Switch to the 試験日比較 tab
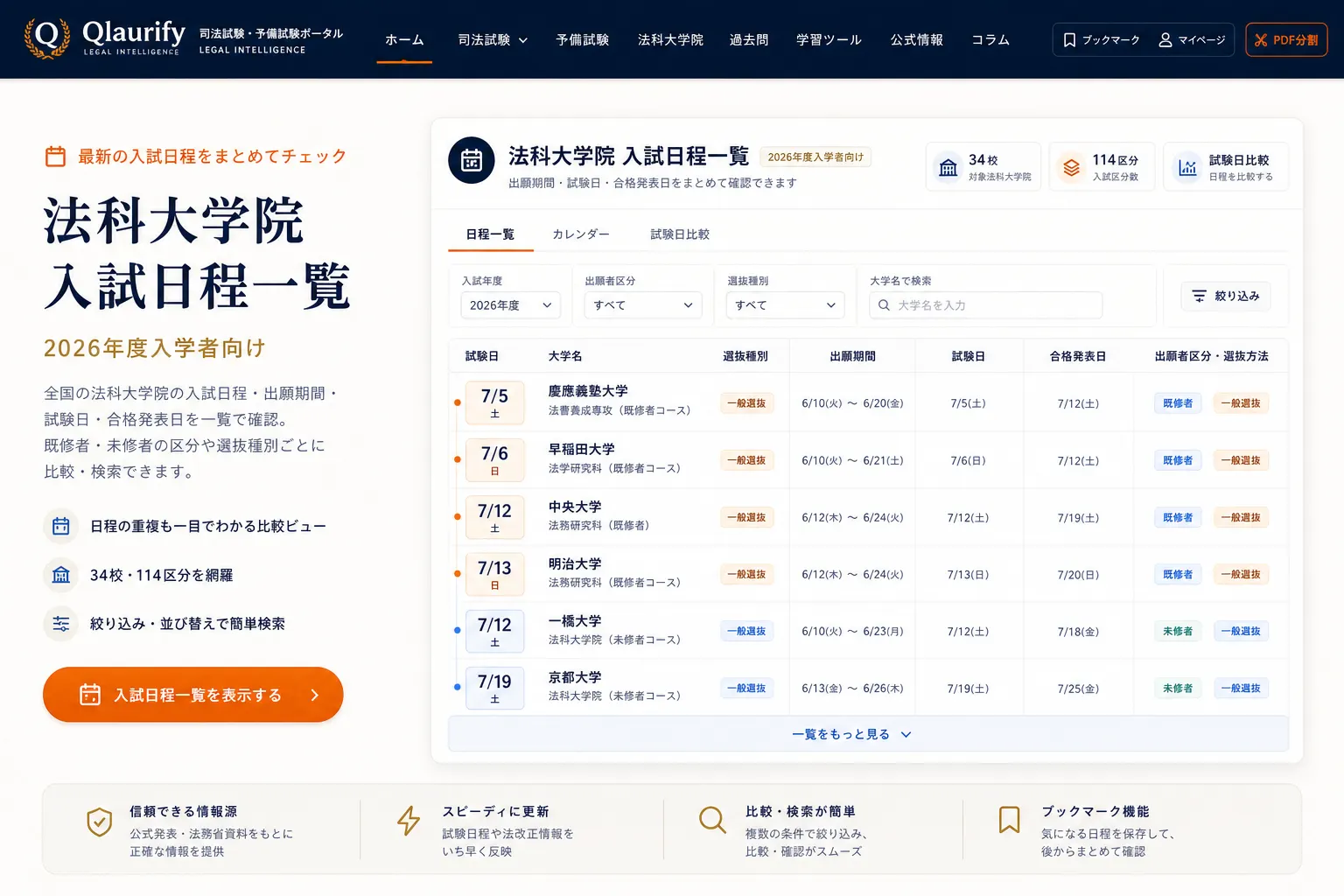 680,234
